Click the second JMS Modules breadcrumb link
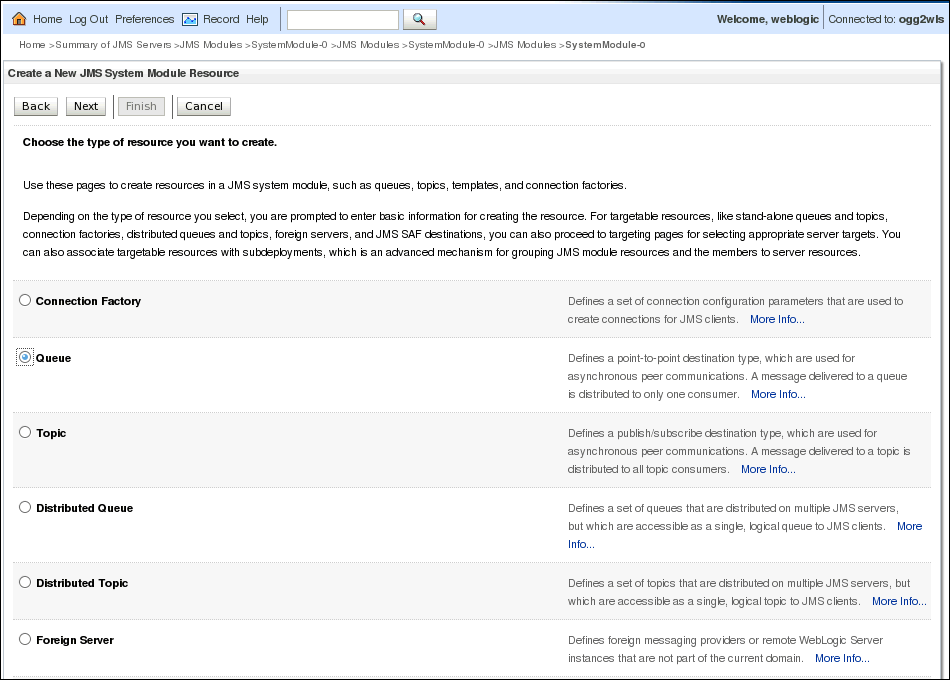 click(x=368, y=45)
